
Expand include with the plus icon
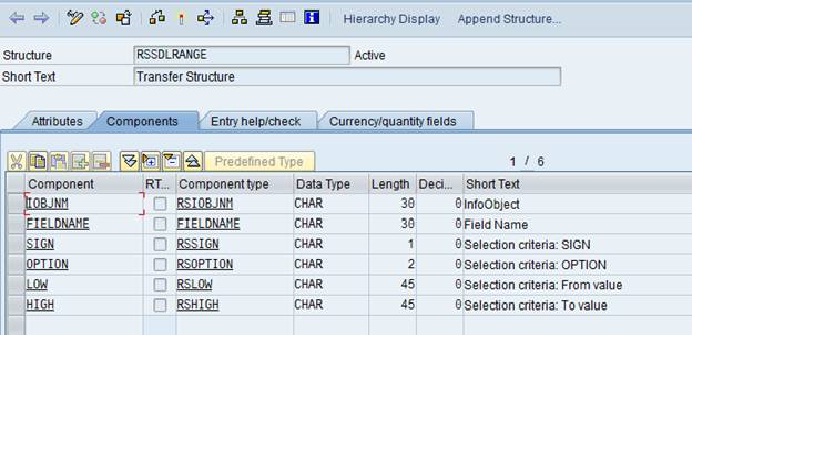coord(150,161)
